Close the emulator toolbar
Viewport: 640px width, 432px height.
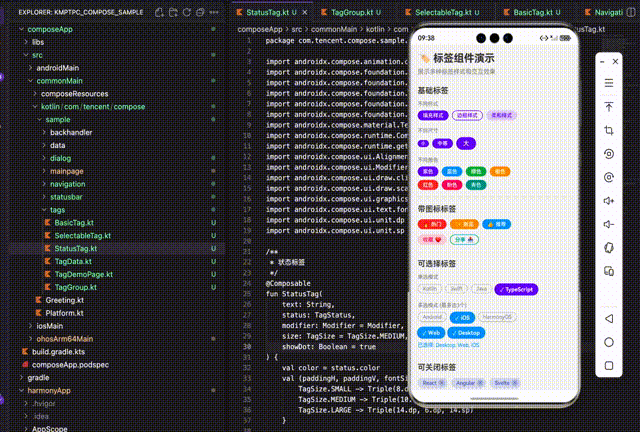click(x=615, y=62)
